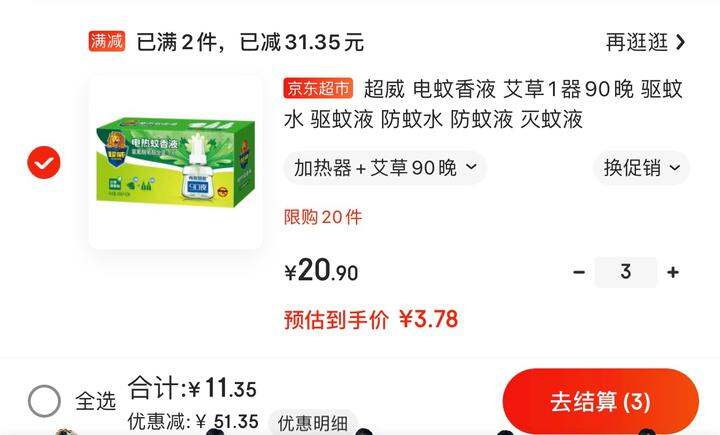Click the 京东超市 store tag

coord(318,88)
